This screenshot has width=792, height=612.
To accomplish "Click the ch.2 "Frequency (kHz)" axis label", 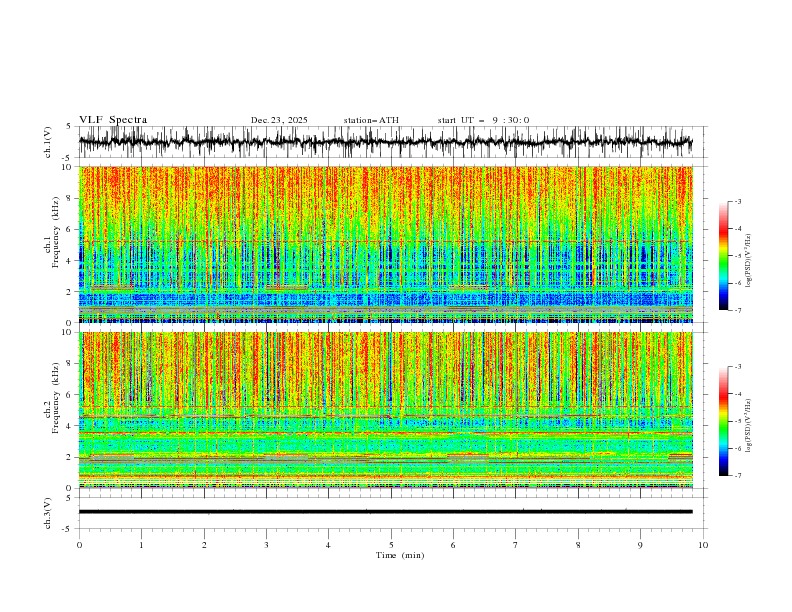I will [x=56, y=397].
